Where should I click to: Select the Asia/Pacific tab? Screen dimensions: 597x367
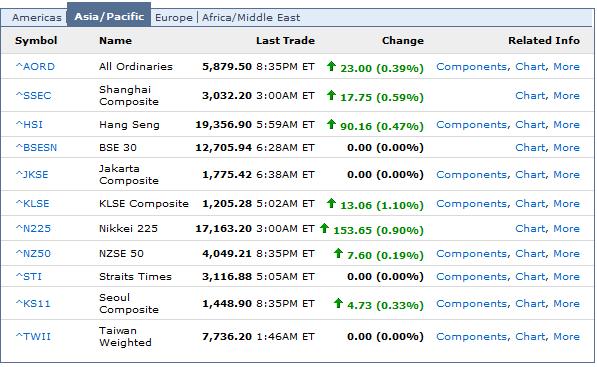coord(109,17)
